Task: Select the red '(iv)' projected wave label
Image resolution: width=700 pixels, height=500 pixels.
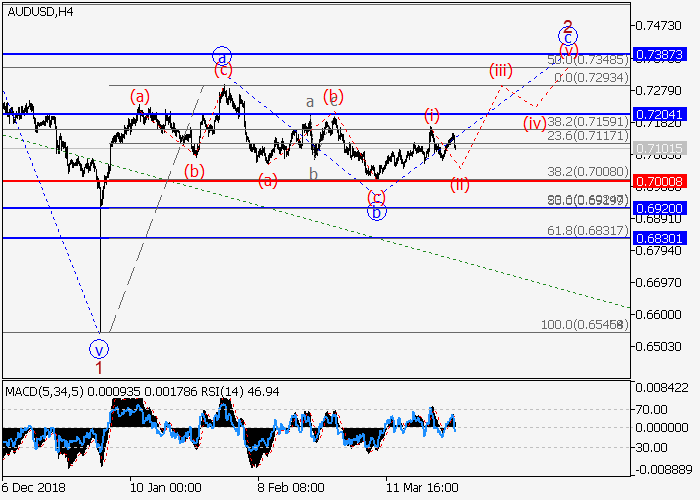Action: point(535,123)
